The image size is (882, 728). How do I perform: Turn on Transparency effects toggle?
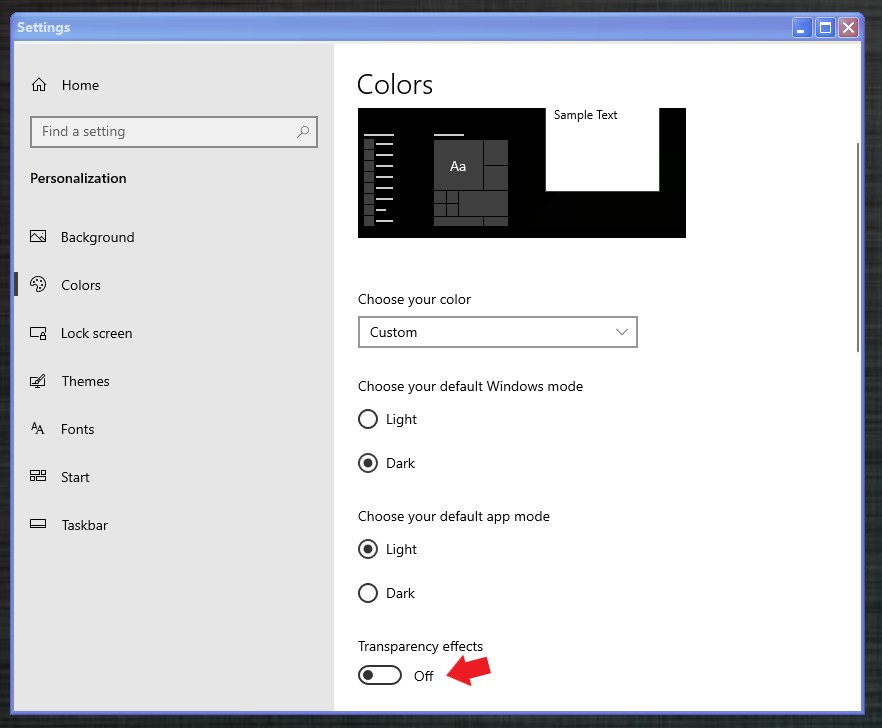coord(380,676)
